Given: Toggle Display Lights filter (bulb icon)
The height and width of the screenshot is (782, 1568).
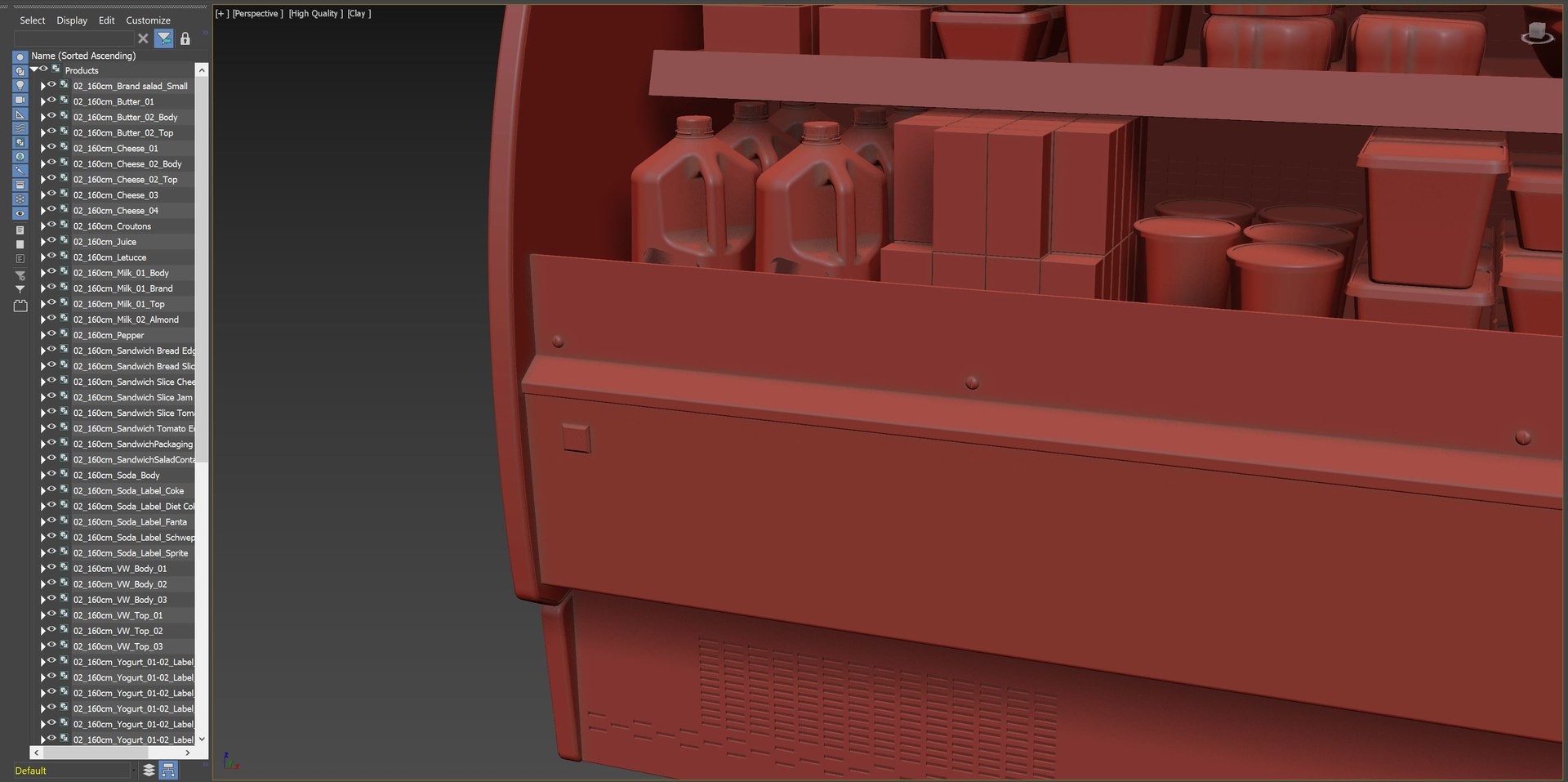Looking at the screenshot, I should tap(20, 85).
